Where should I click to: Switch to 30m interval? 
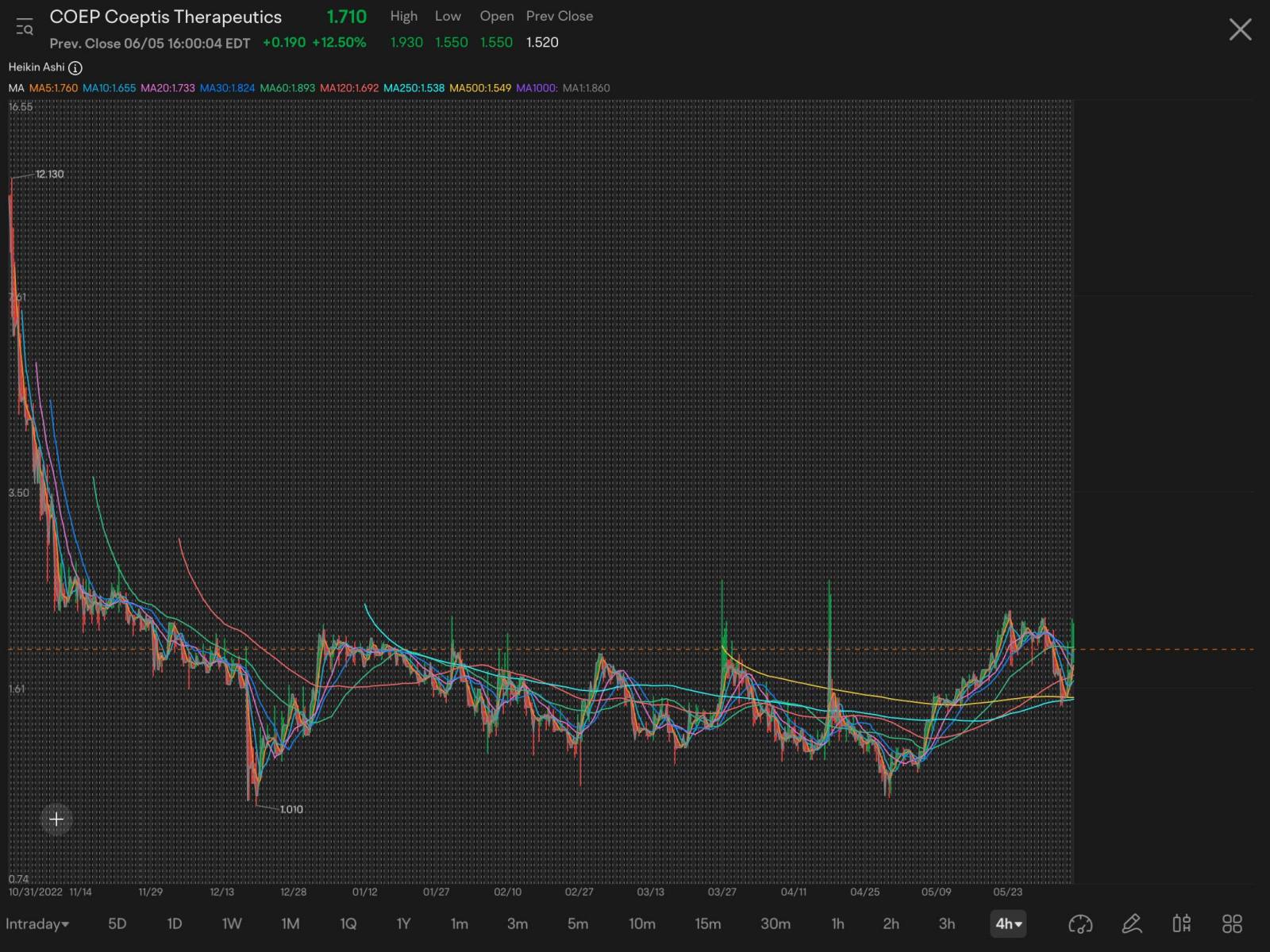tap(775, 923)
